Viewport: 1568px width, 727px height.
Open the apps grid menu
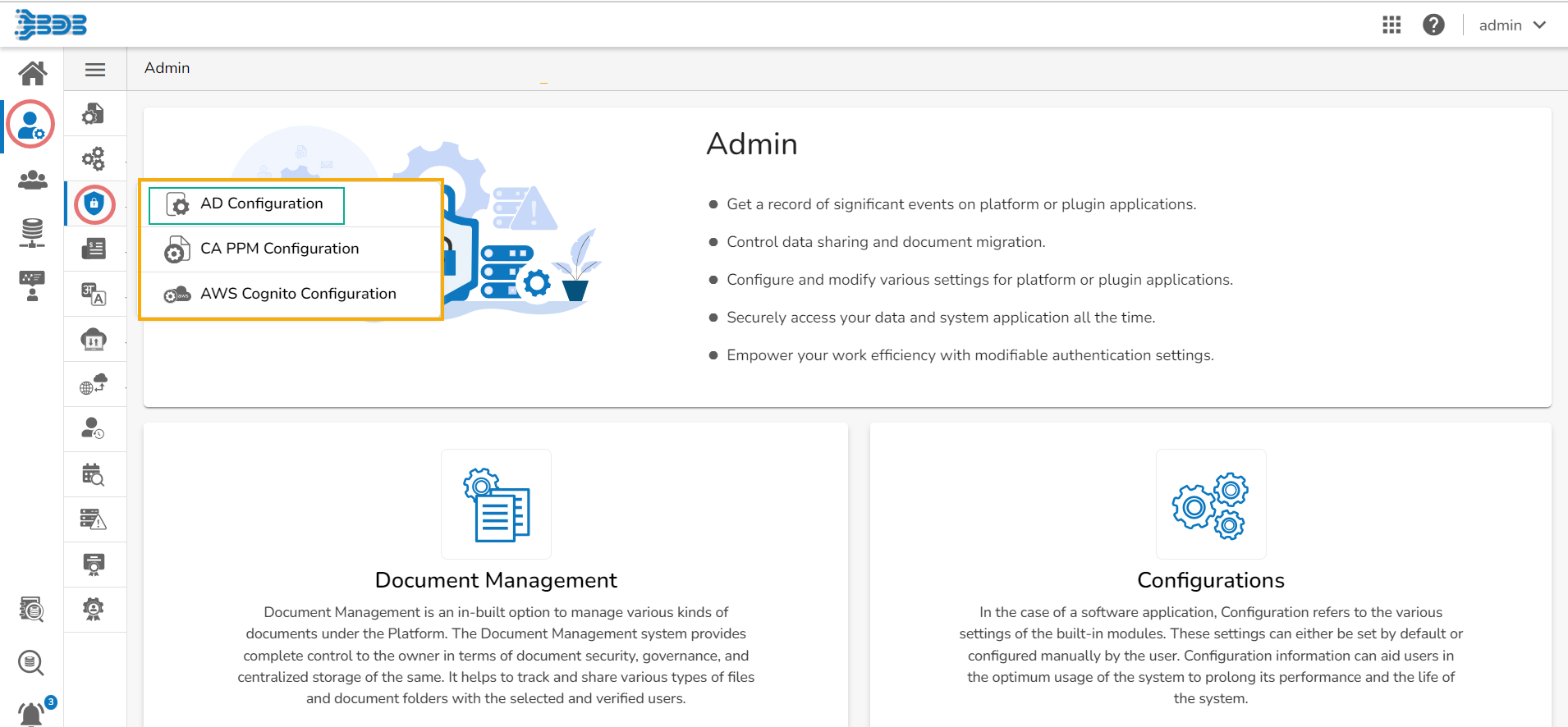tap(1391, 25)
